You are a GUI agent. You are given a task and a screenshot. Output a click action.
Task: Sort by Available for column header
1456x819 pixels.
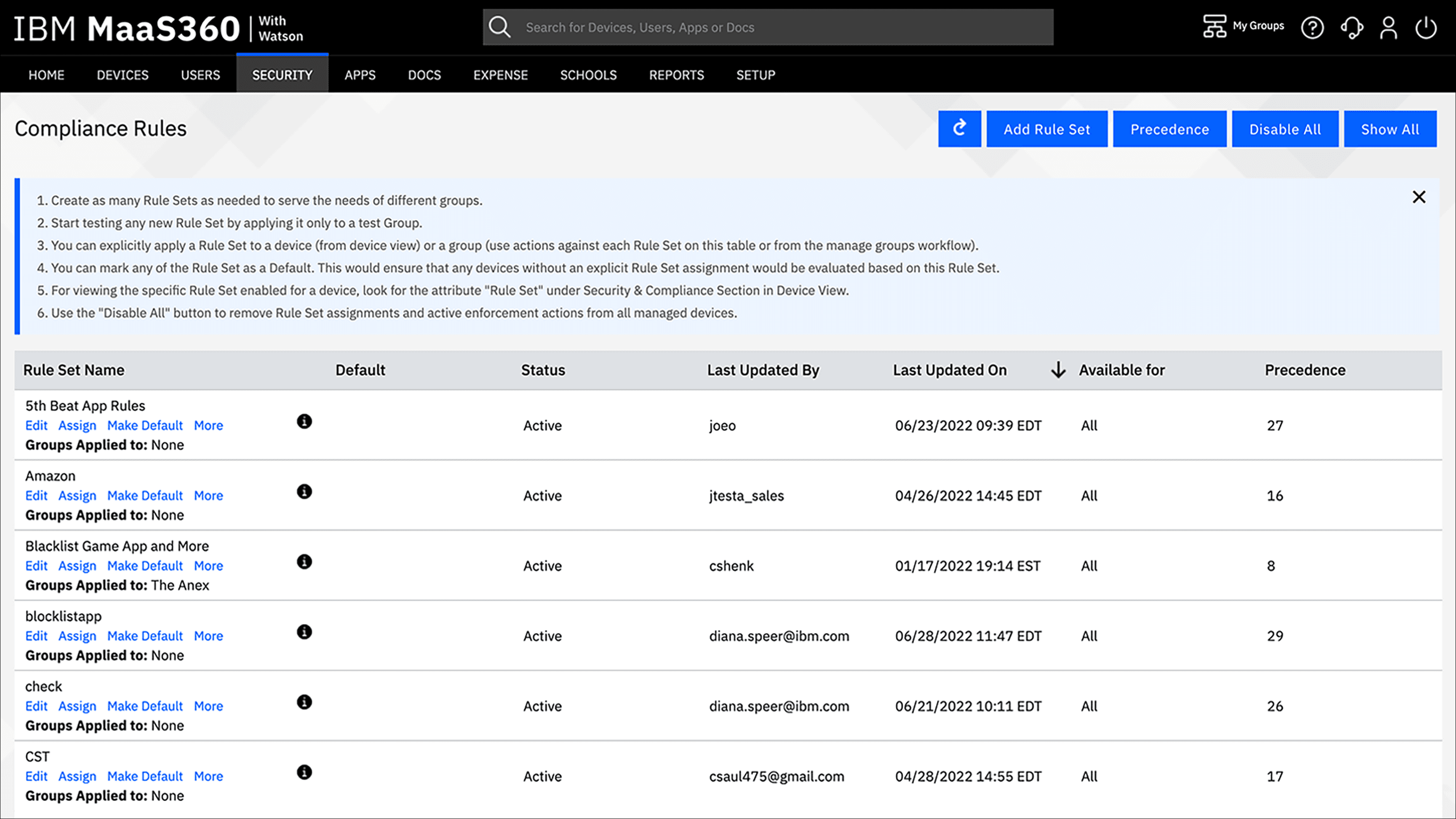click(1122, 370)
